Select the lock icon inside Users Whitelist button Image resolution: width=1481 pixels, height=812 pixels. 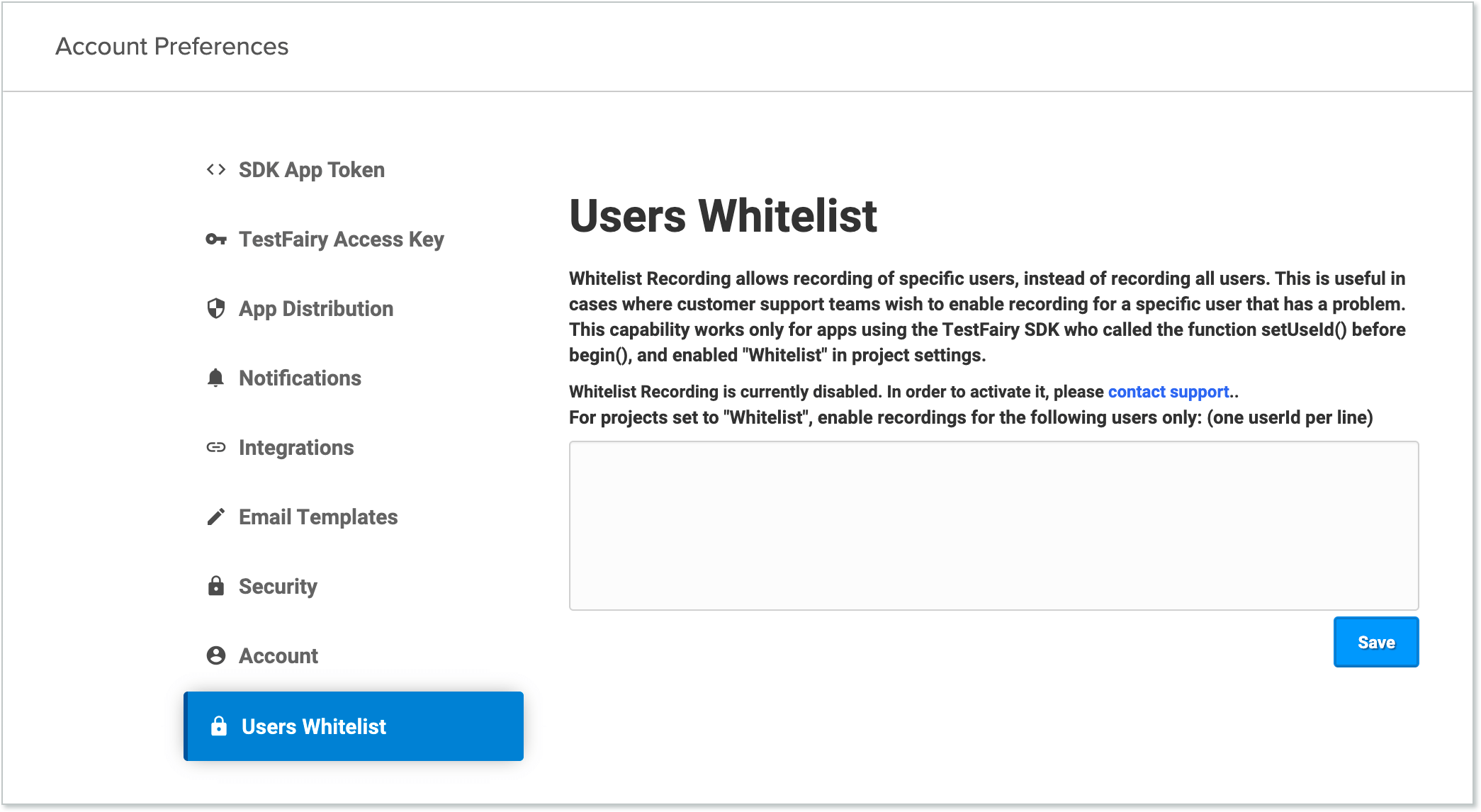(218, 726)
